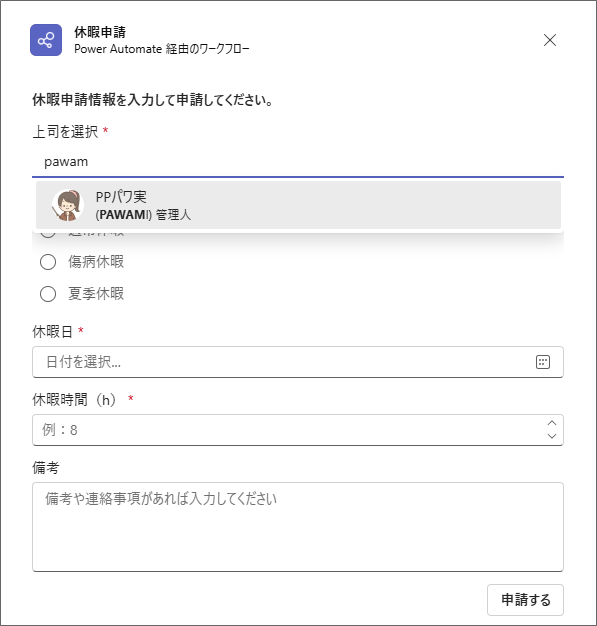Click the 休暇日 field label
597x626 pixels.
[x=52, y=332]
